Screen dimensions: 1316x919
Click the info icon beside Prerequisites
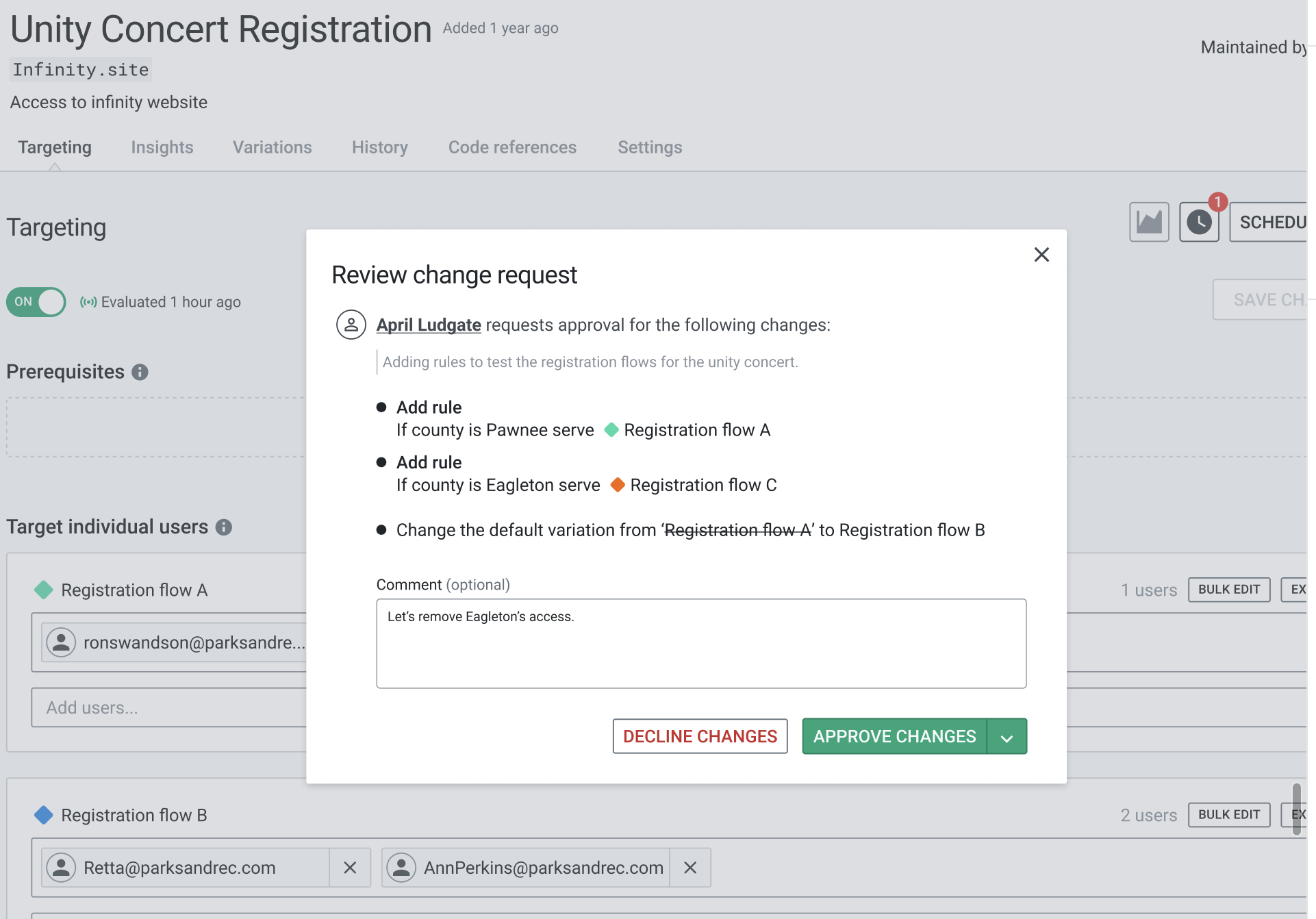tap(140, 372)
